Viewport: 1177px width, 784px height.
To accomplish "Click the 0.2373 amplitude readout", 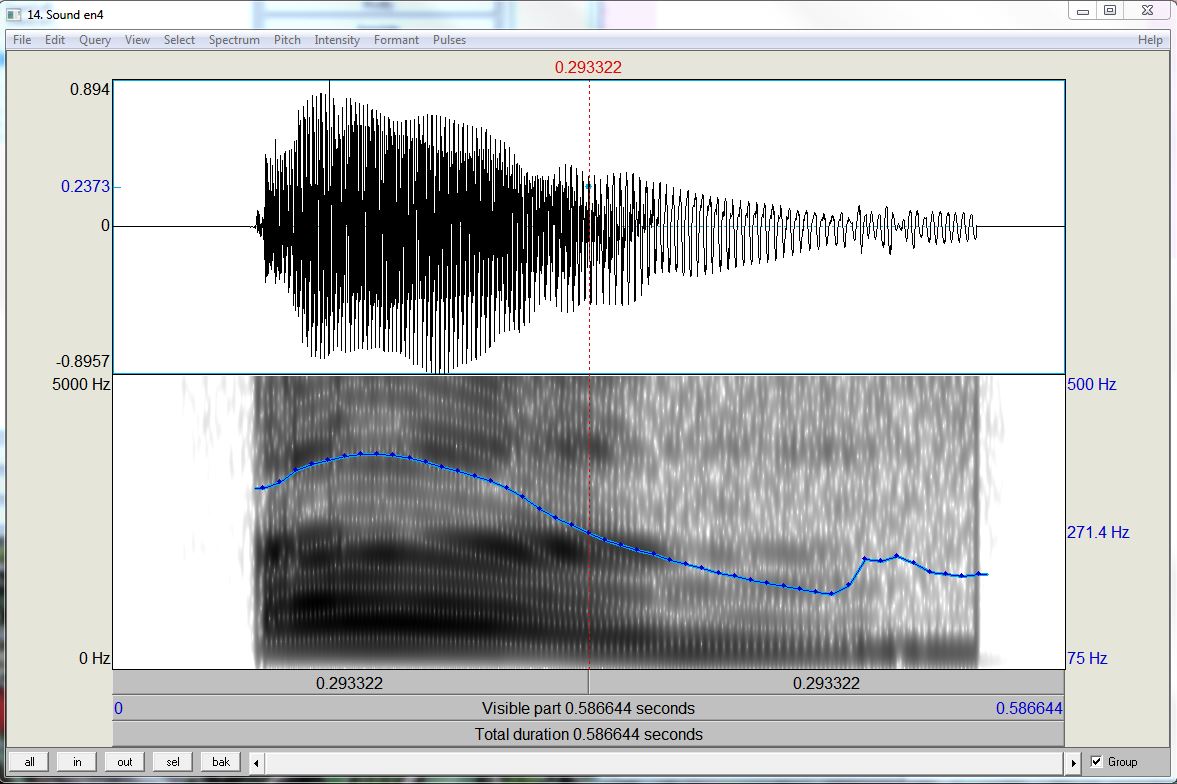I will pos(86,186).
